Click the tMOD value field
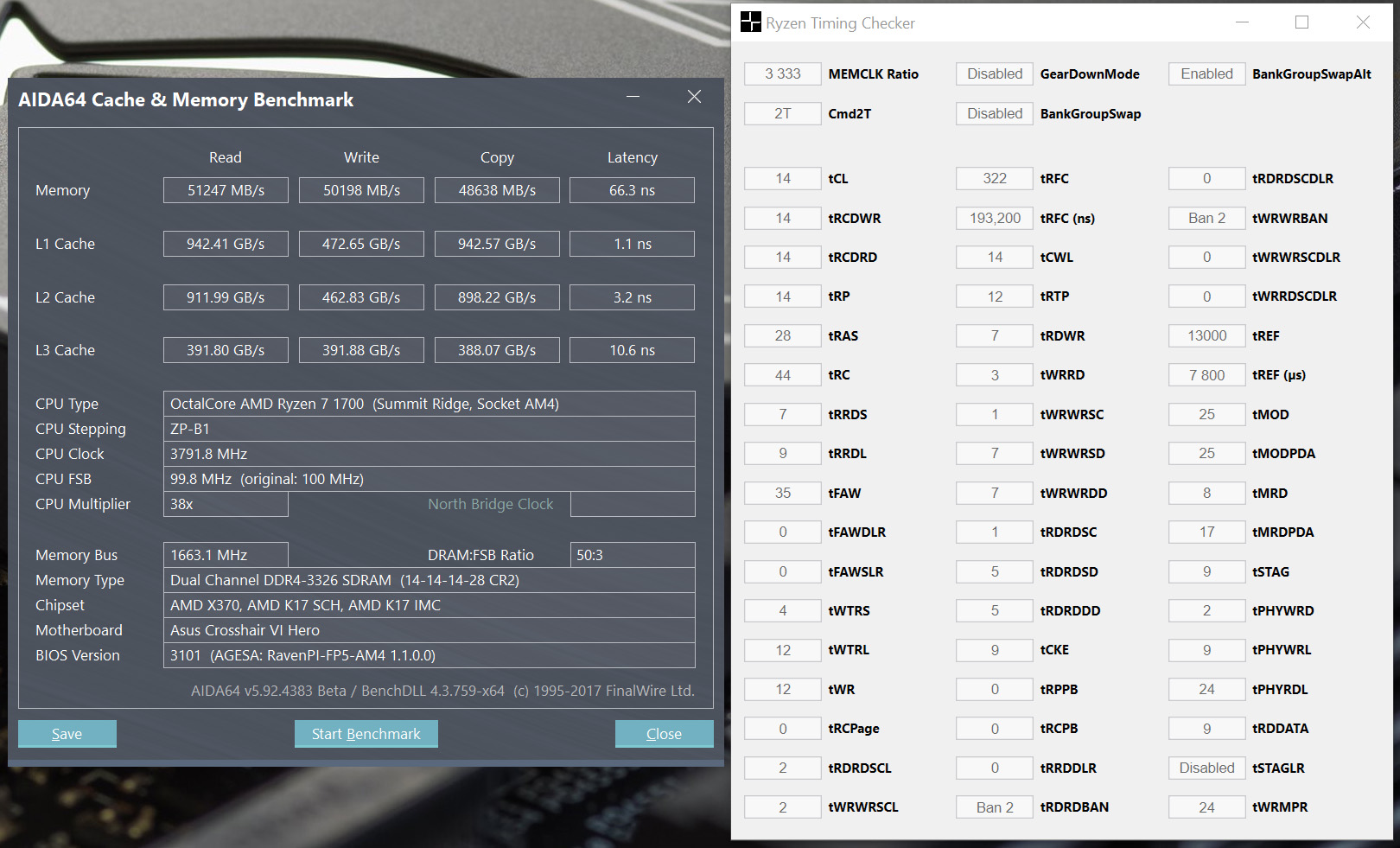The image size is (1400, 848). pyautogui.click(x=1207, y=414)
